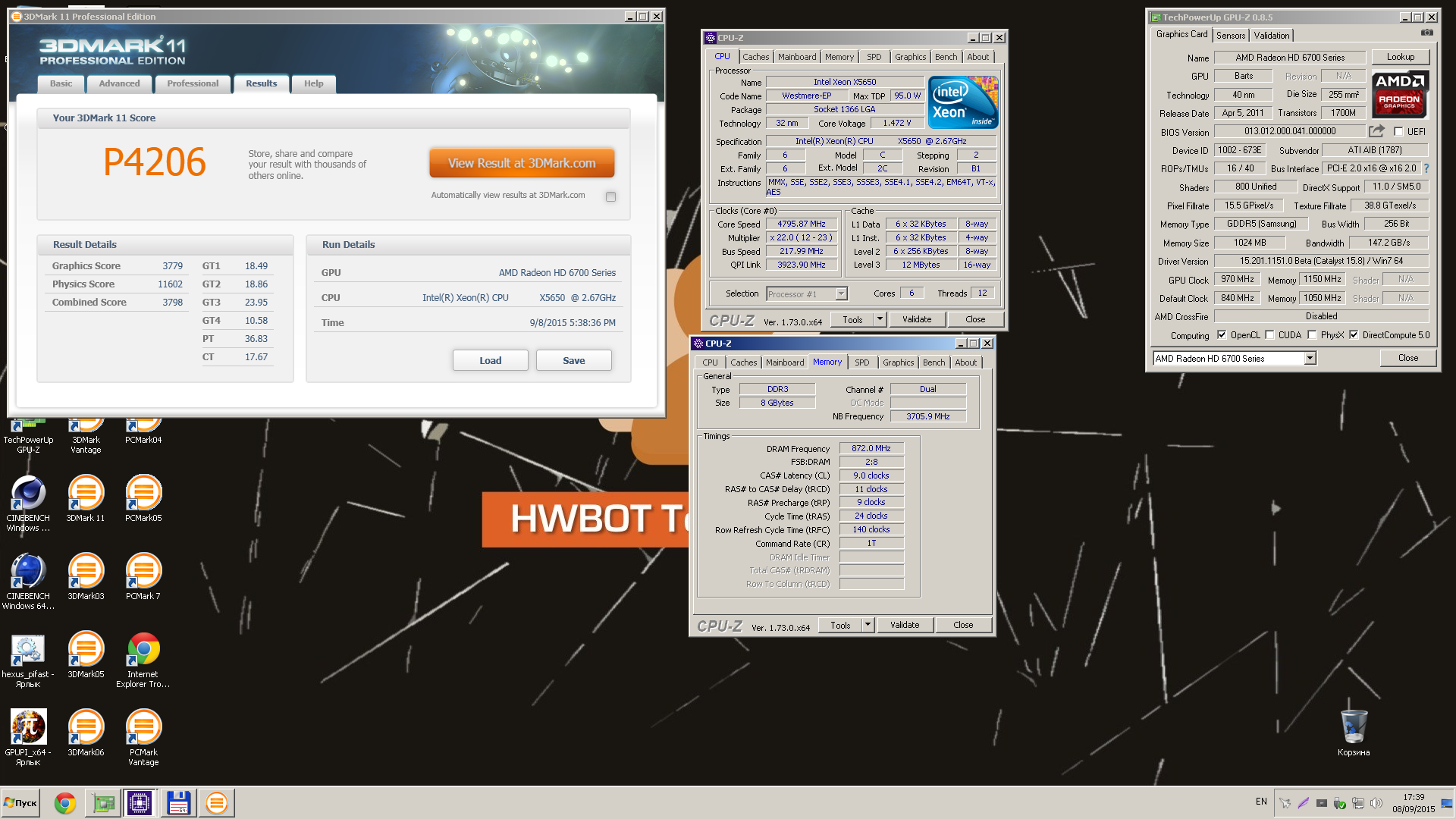Open the Processor #1 selection dropdown
The height and width of the screenshot is (819, 1456).
pos(807,293)
